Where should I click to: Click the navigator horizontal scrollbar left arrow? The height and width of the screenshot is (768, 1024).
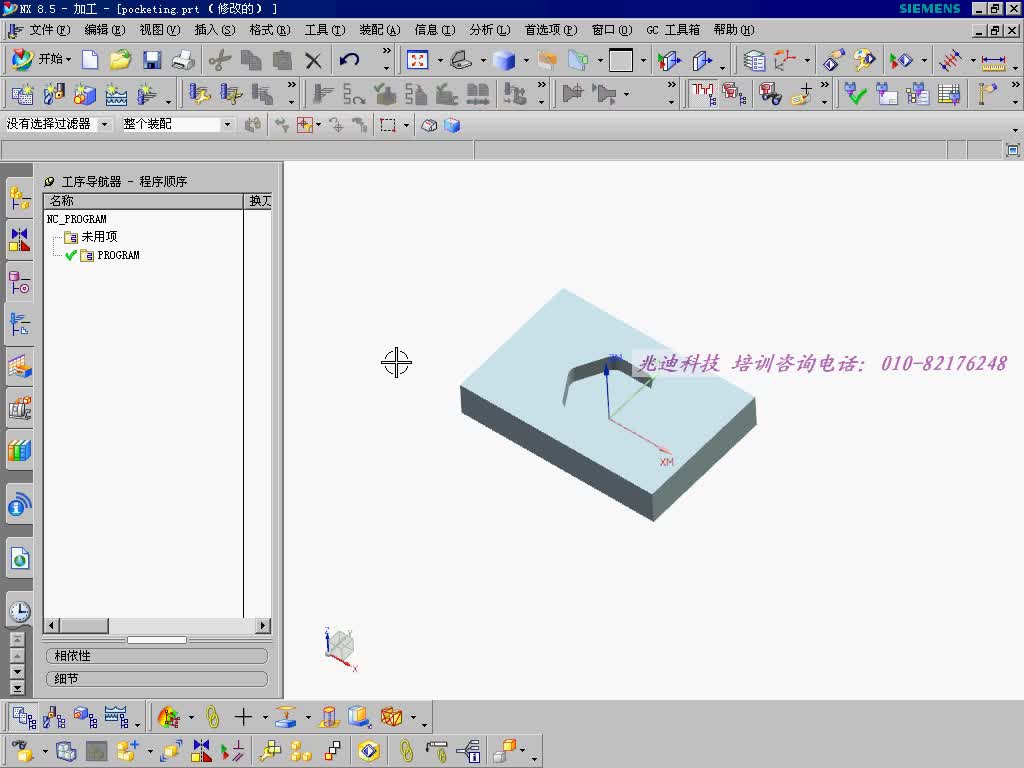[52, 626]
